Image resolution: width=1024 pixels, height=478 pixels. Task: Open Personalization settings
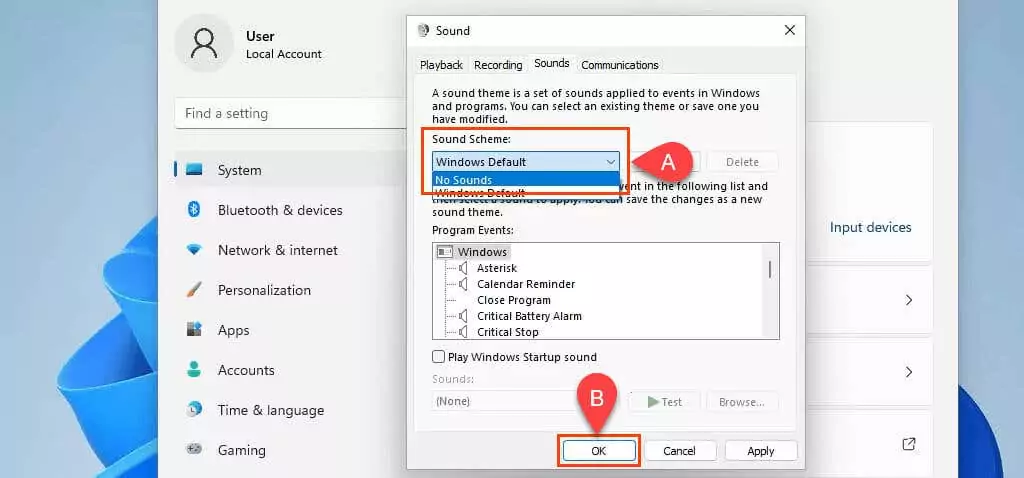coord(264,290)
